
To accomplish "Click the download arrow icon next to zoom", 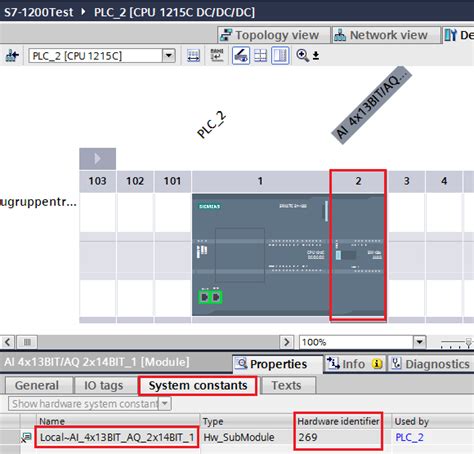I will click(x=316, y=56).
